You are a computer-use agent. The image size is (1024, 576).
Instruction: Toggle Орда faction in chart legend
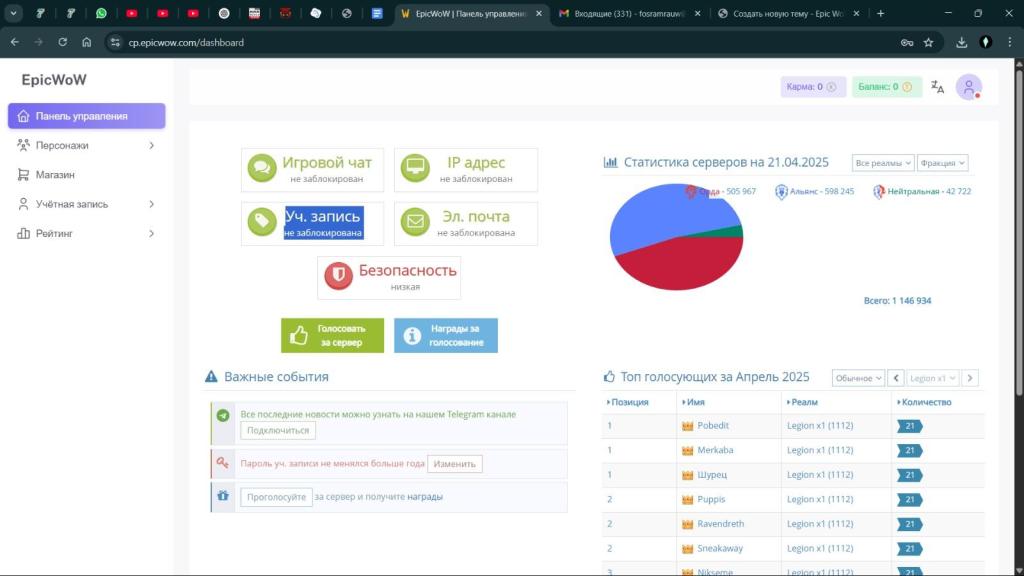720,191
